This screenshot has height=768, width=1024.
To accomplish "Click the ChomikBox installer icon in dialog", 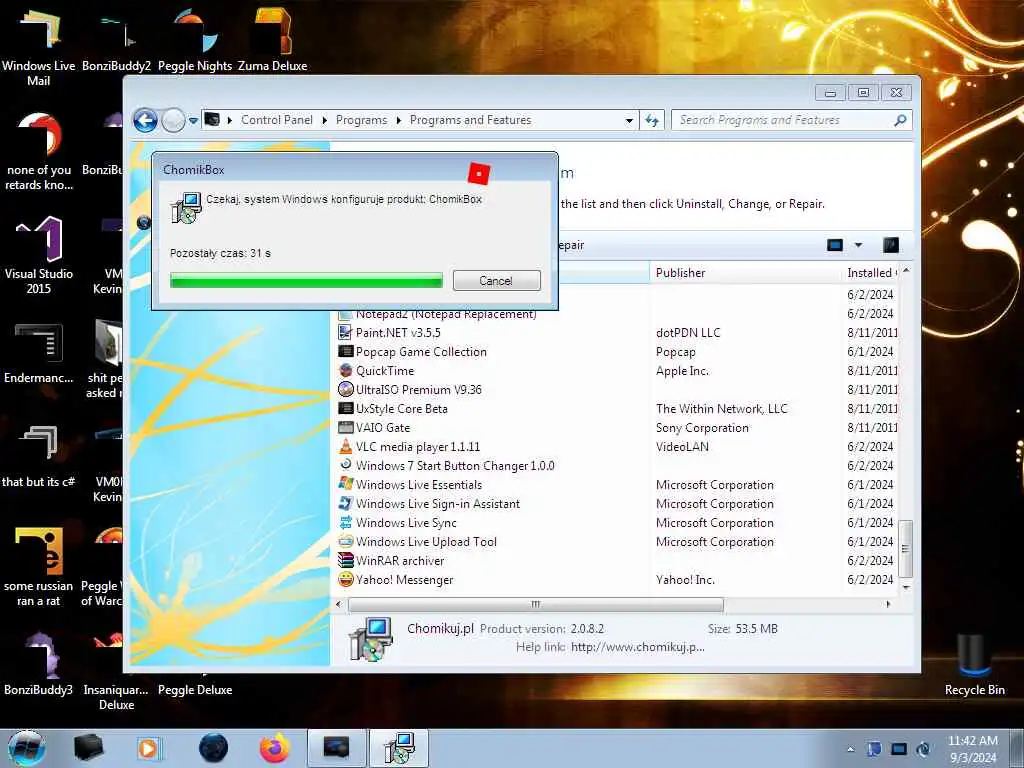I will pyautogui.click(x=186, y=208).
